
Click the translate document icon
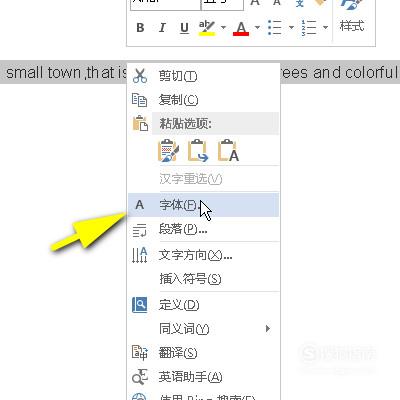[140, 353]
